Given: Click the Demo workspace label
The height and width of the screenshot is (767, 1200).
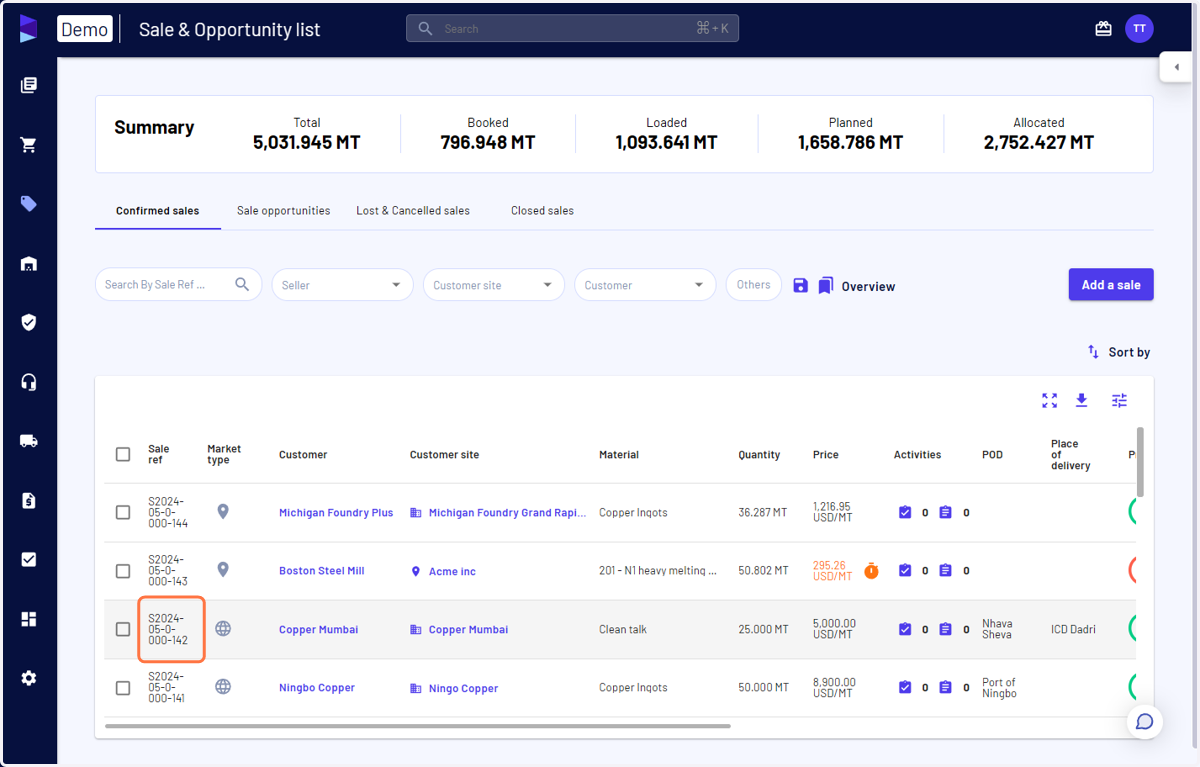Looking at the screenshot, I should tap(84, 29).
